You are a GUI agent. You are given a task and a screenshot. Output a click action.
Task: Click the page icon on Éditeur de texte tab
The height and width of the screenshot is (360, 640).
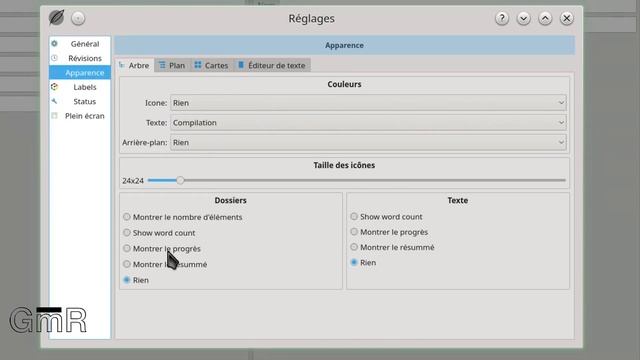tap(241, 65)
